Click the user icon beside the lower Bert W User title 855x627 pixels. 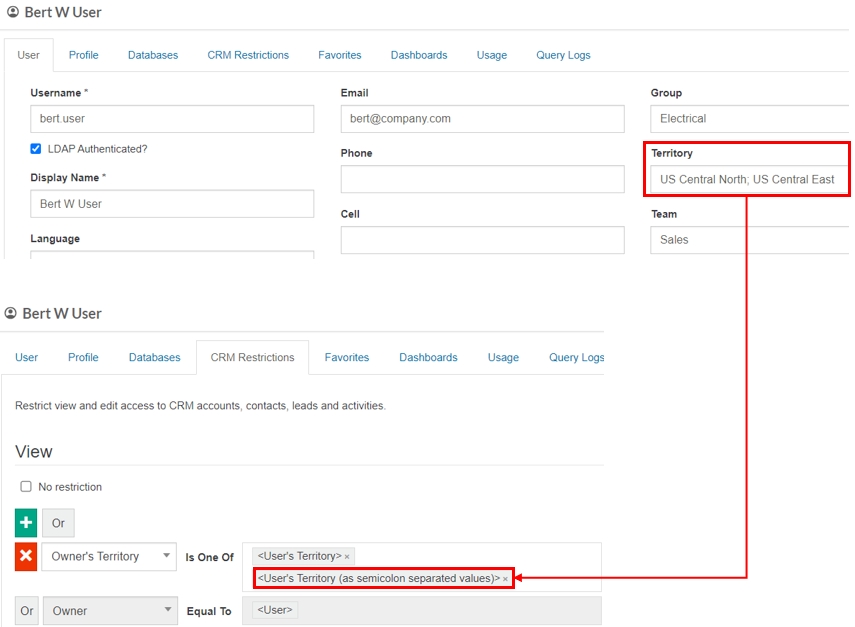(x=11, y=313)
